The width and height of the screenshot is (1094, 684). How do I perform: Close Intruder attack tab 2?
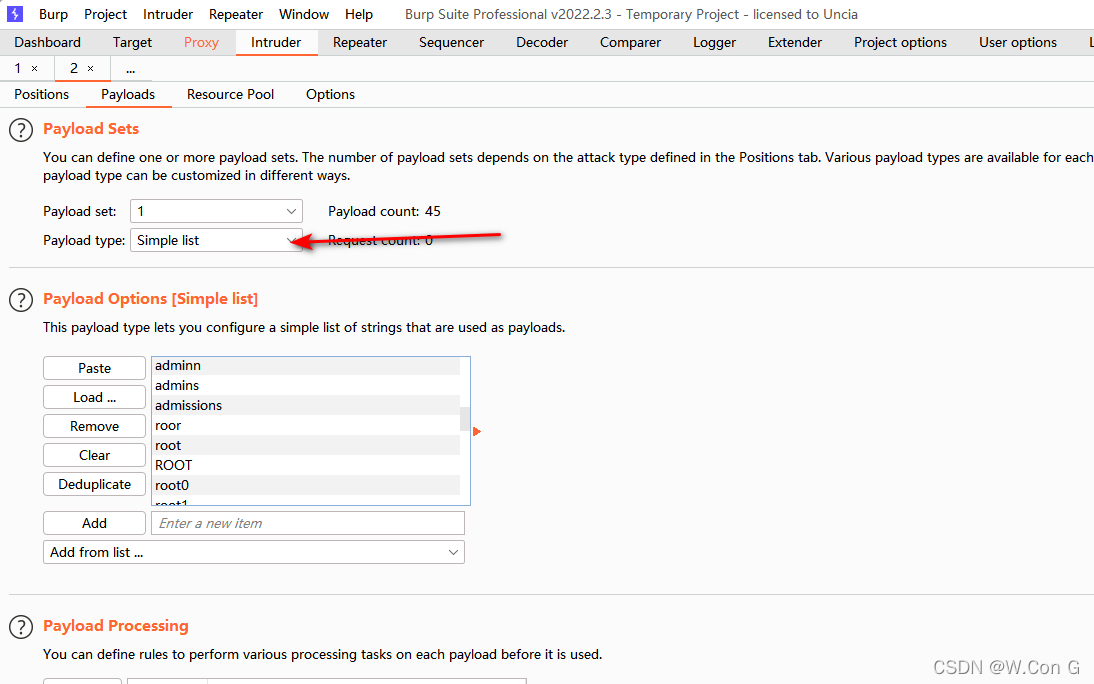coord(90,68)
